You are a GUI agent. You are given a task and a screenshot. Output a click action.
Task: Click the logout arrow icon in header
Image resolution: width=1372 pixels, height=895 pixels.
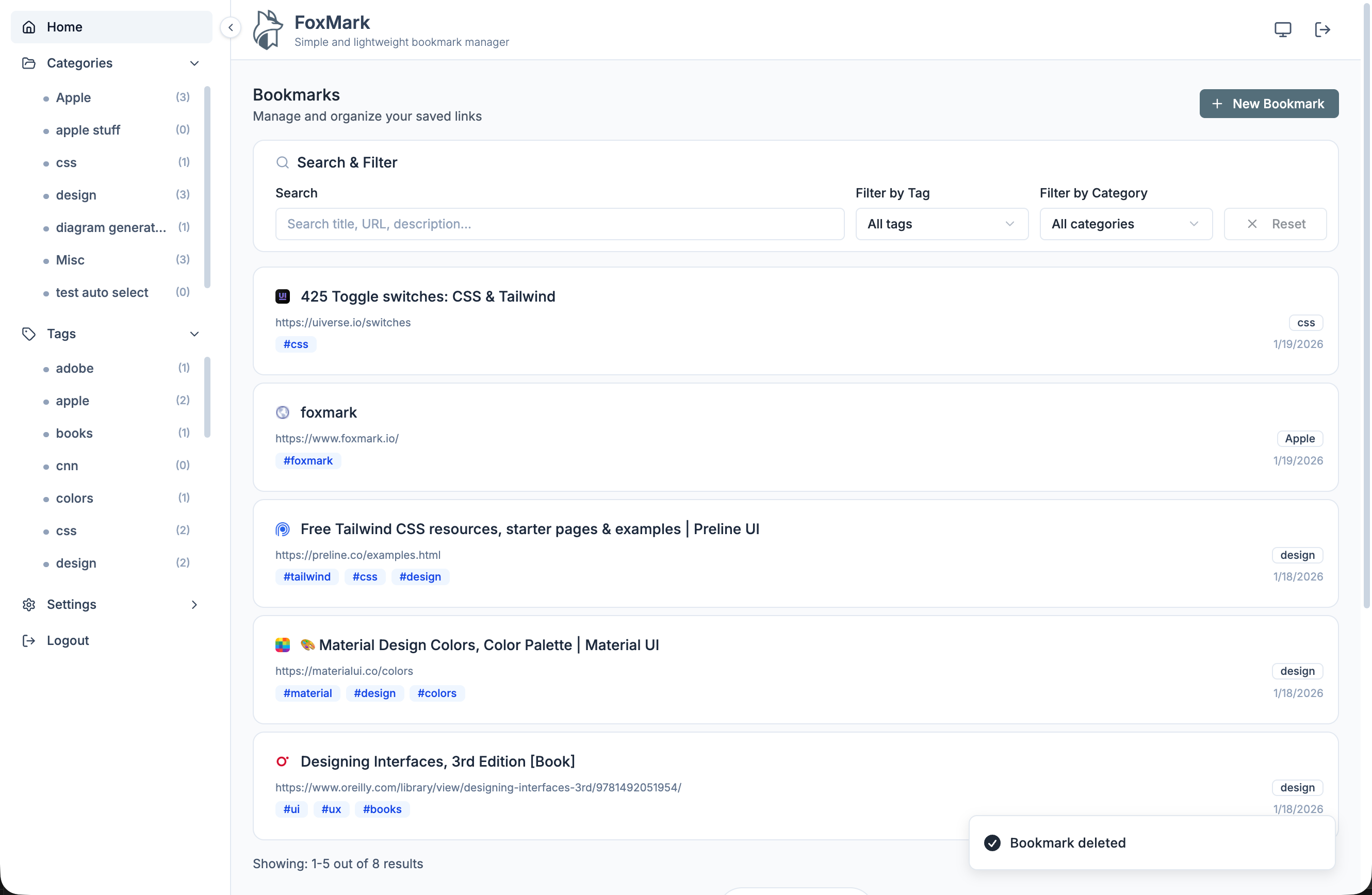[x=1322, y=29]
